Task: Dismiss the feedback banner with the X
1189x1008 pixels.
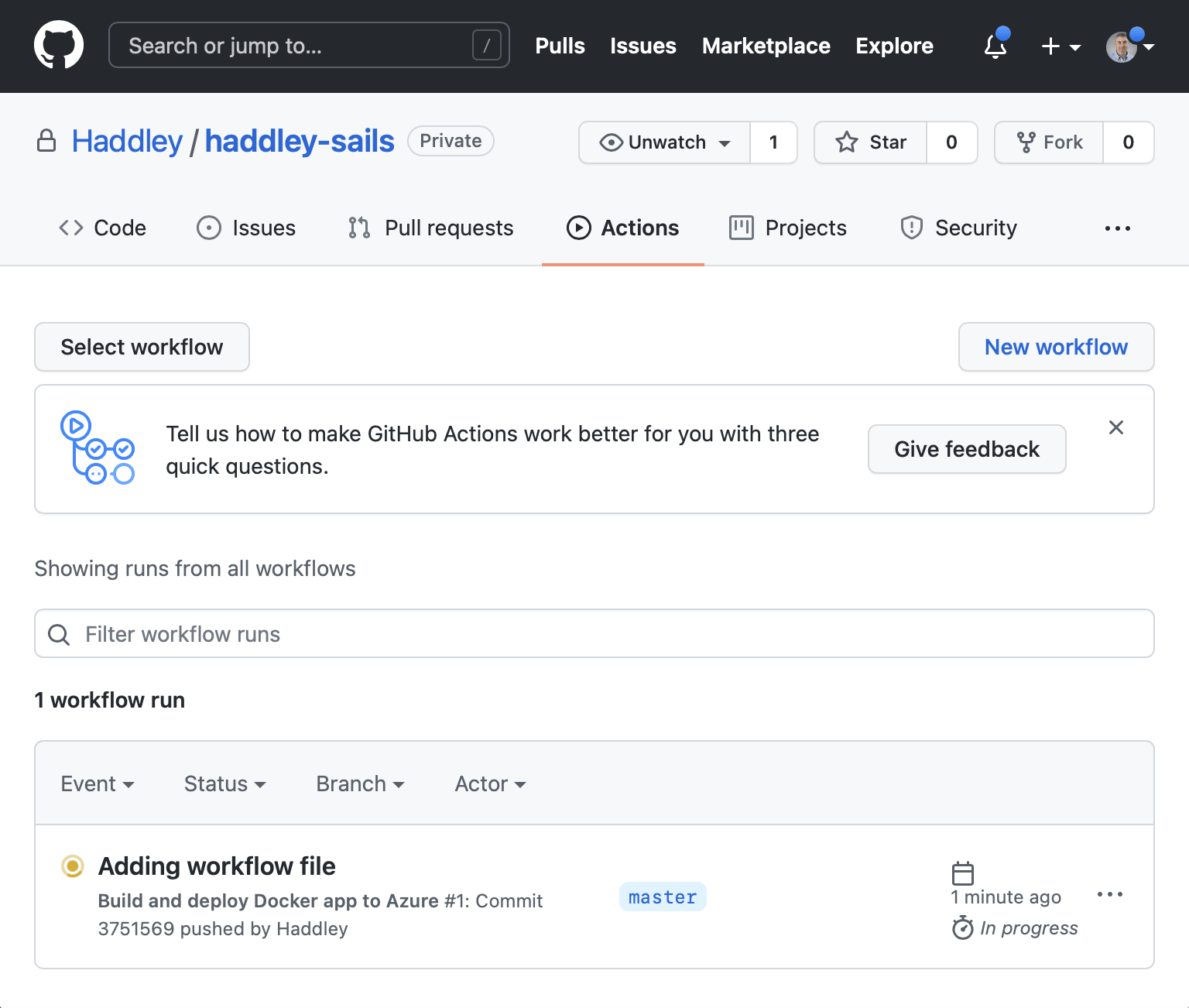Action: 1115,427
